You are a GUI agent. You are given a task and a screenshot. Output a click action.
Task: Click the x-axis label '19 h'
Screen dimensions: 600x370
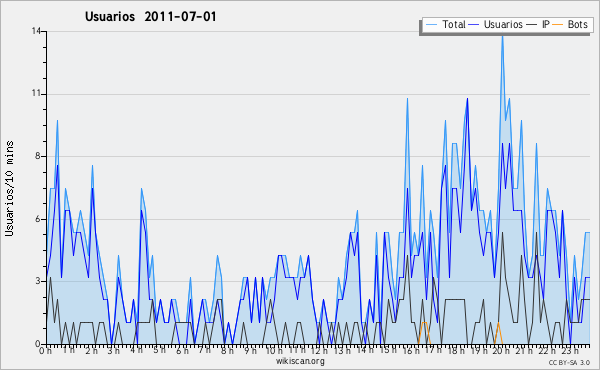pyautogui.click(x=479, y=351)
